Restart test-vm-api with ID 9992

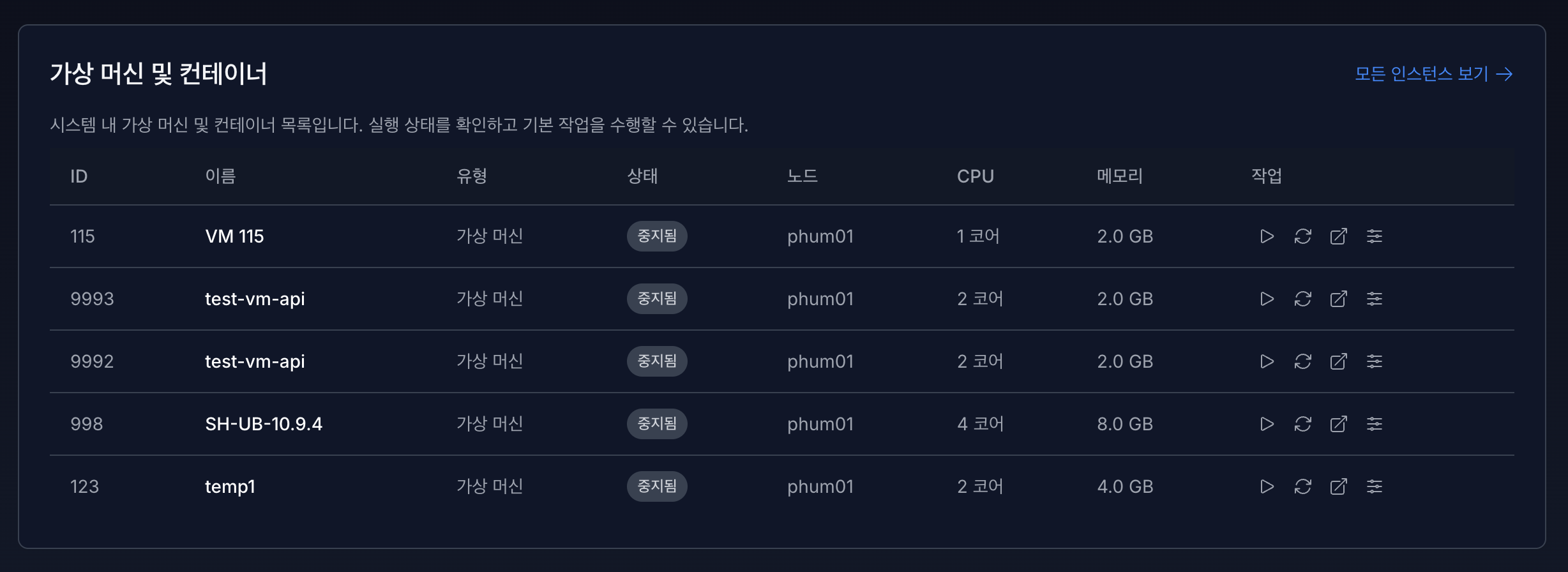click(1303, 361)
